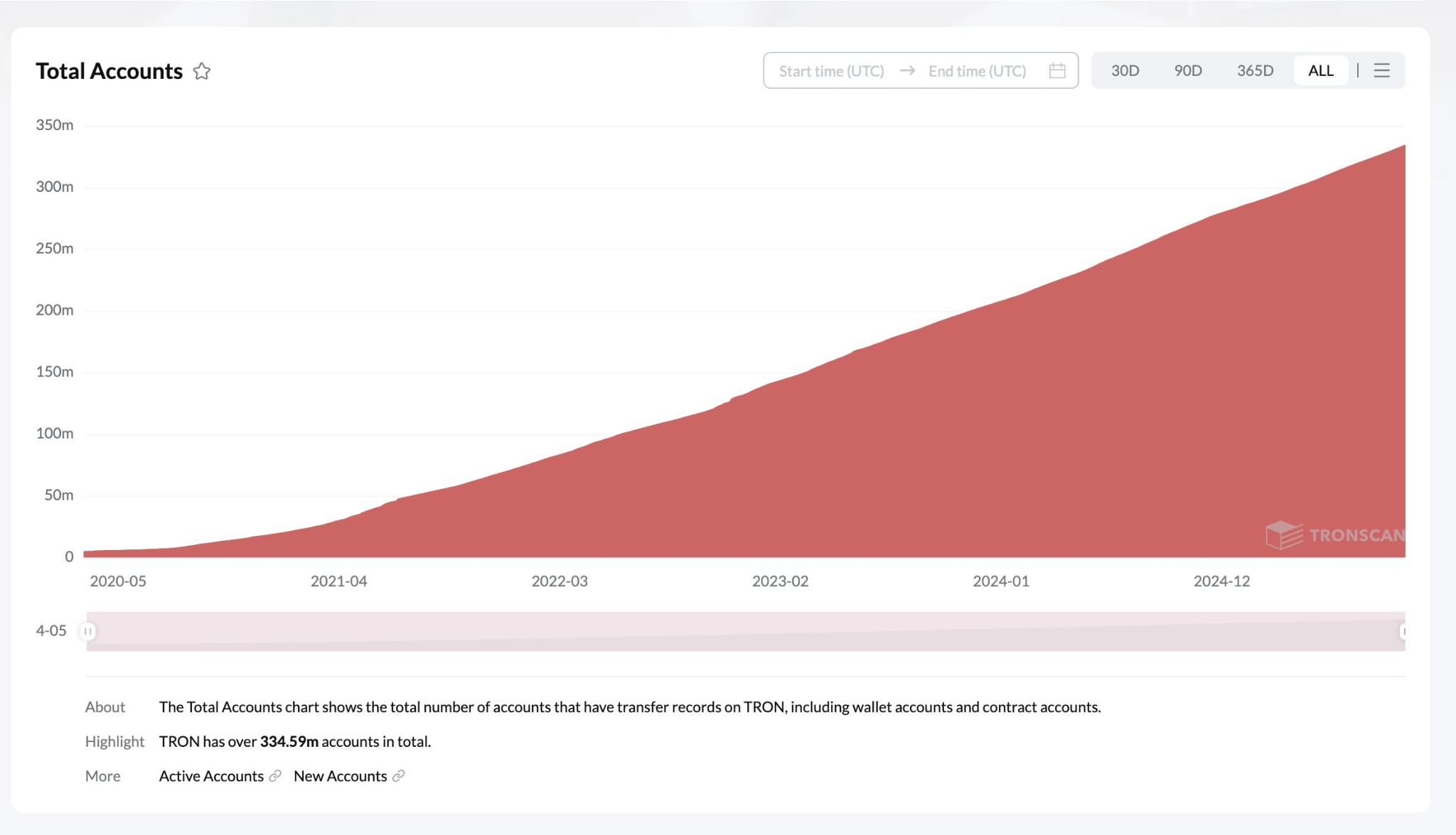1456x835 pixels.
Task: Click link icon beside New Accounts
Action: 399,776
